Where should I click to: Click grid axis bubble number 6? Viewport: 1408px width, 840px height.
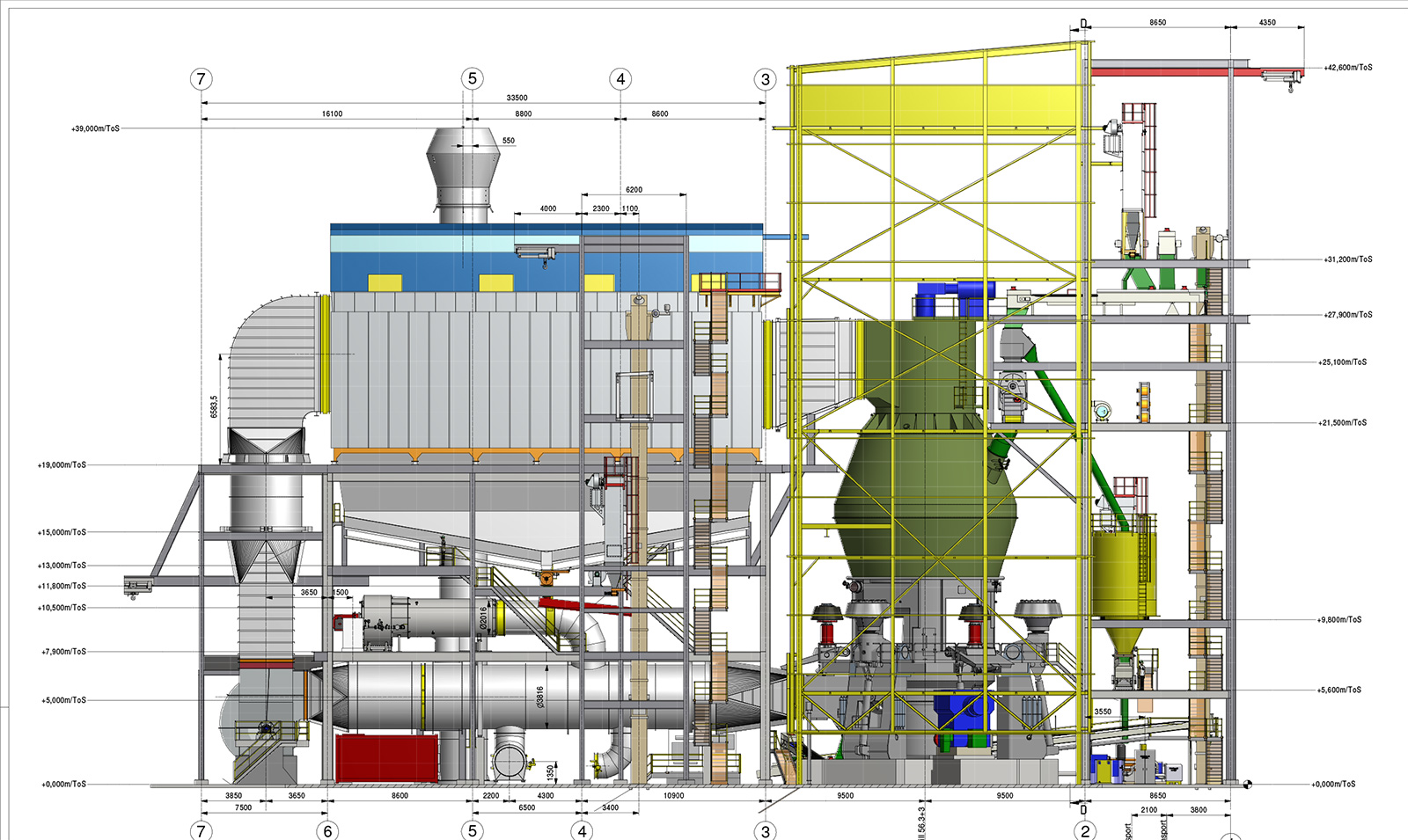pyautogui.click(x=327, y=830)
